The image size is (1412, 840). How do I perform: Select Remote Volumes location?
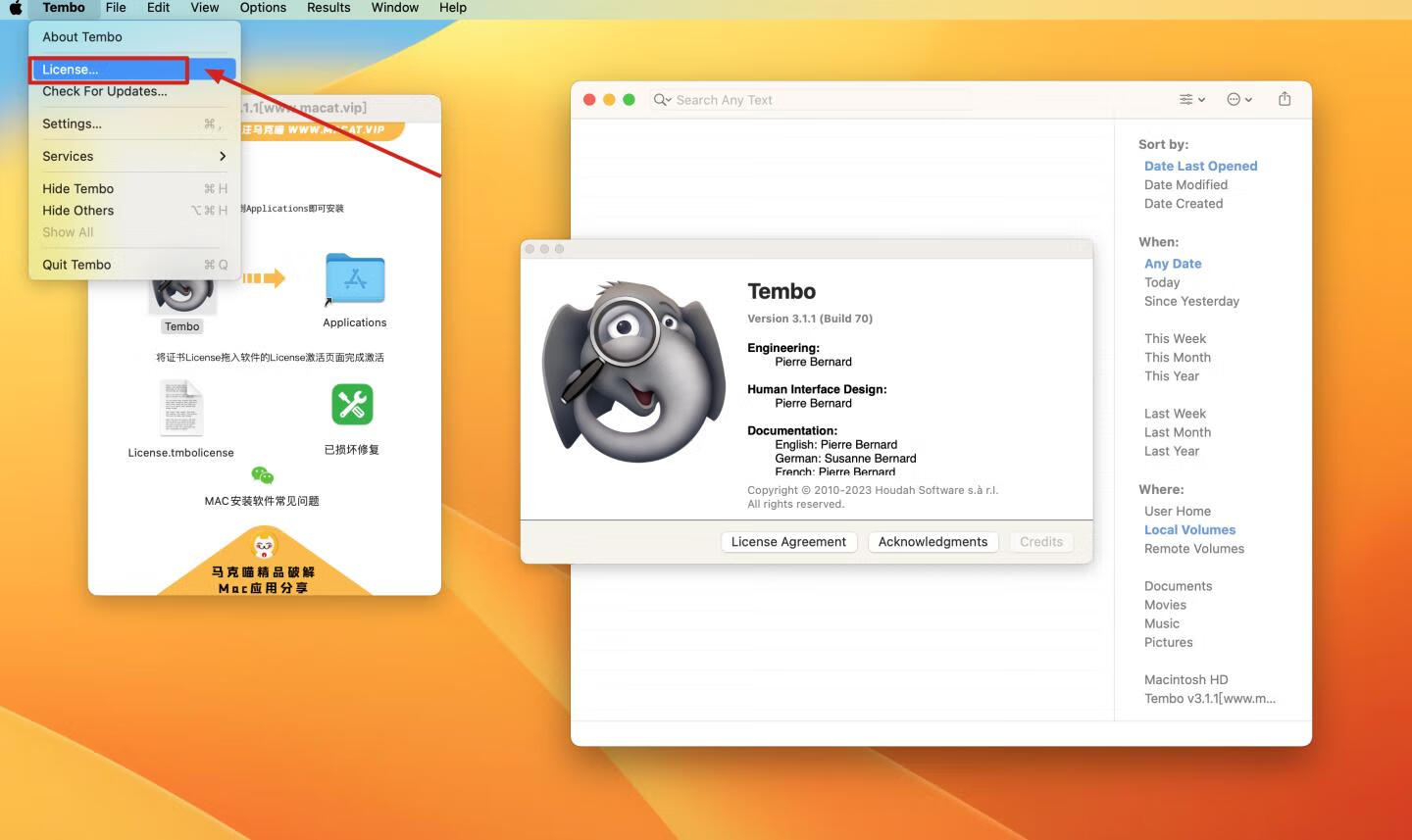pyautogui.click(x=1193, y=549)
